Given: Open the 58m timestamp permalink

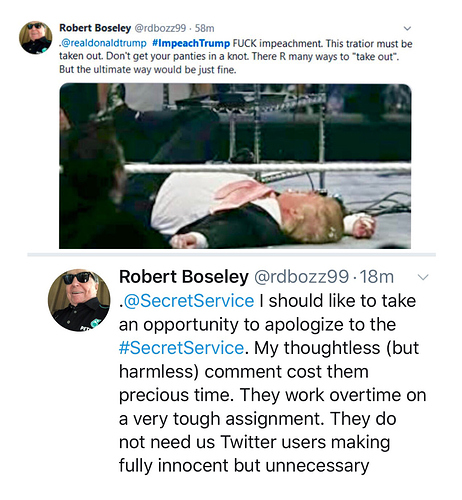Looking at the screenshot, I should pyautogui.click(x=204, y=28).
